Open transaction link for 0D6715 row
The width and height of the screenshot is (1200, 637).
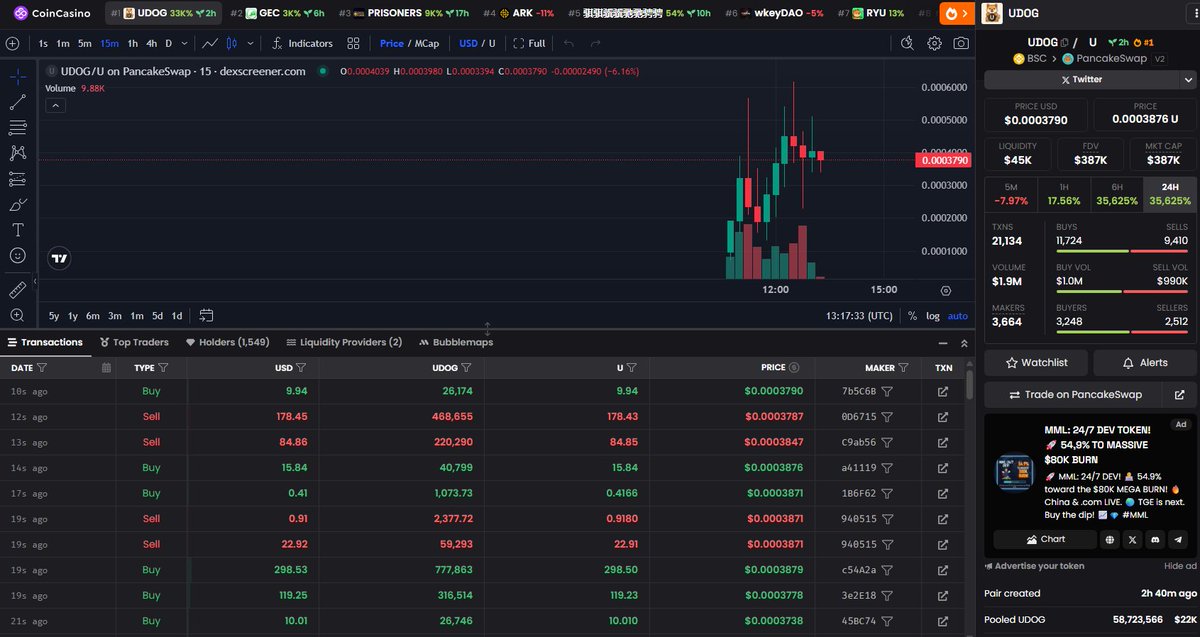click(943, 416)
